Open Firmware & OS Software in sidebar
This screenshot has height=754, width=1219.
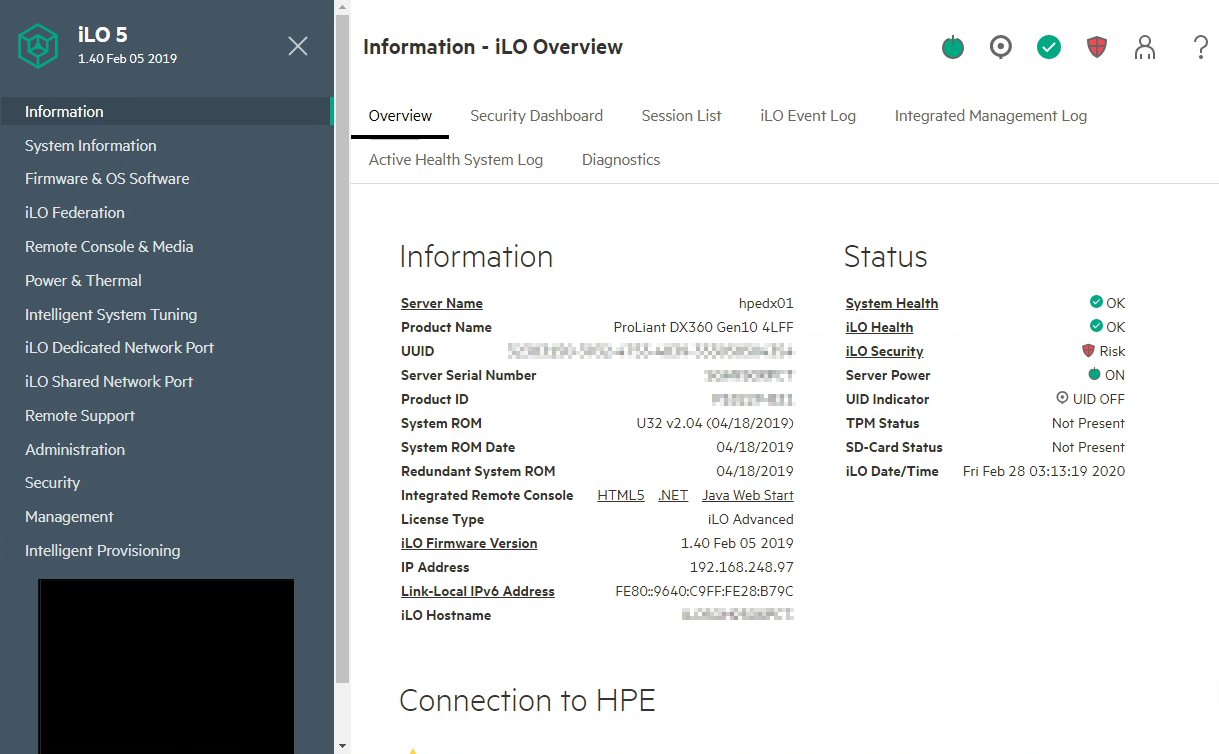coord(107,179)
